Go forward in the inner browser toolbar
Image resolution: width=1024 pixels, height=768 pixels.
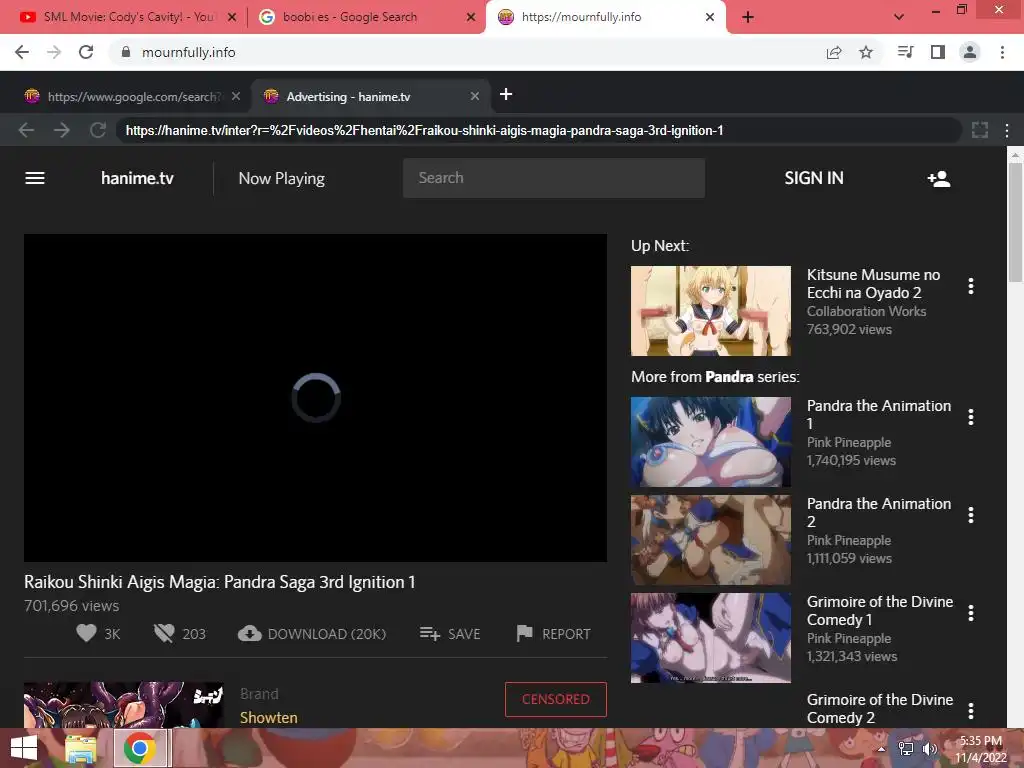(62, 130)
